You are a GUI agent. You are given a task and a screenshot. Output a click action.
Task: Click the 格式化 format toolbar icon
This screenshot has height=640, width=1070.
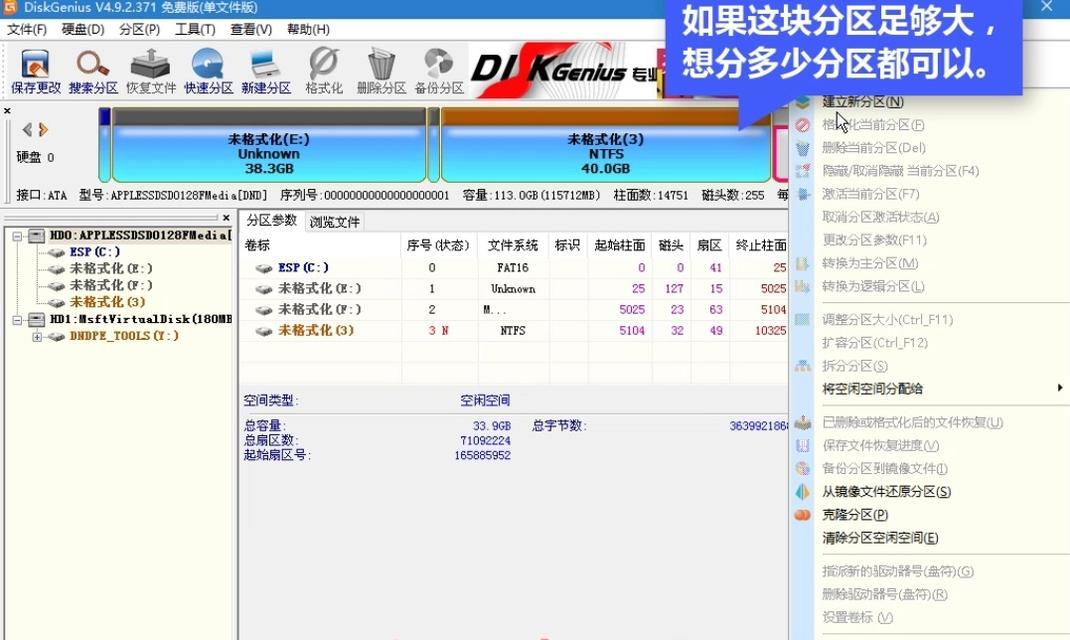pyautogui.click(x=324, y=71)
